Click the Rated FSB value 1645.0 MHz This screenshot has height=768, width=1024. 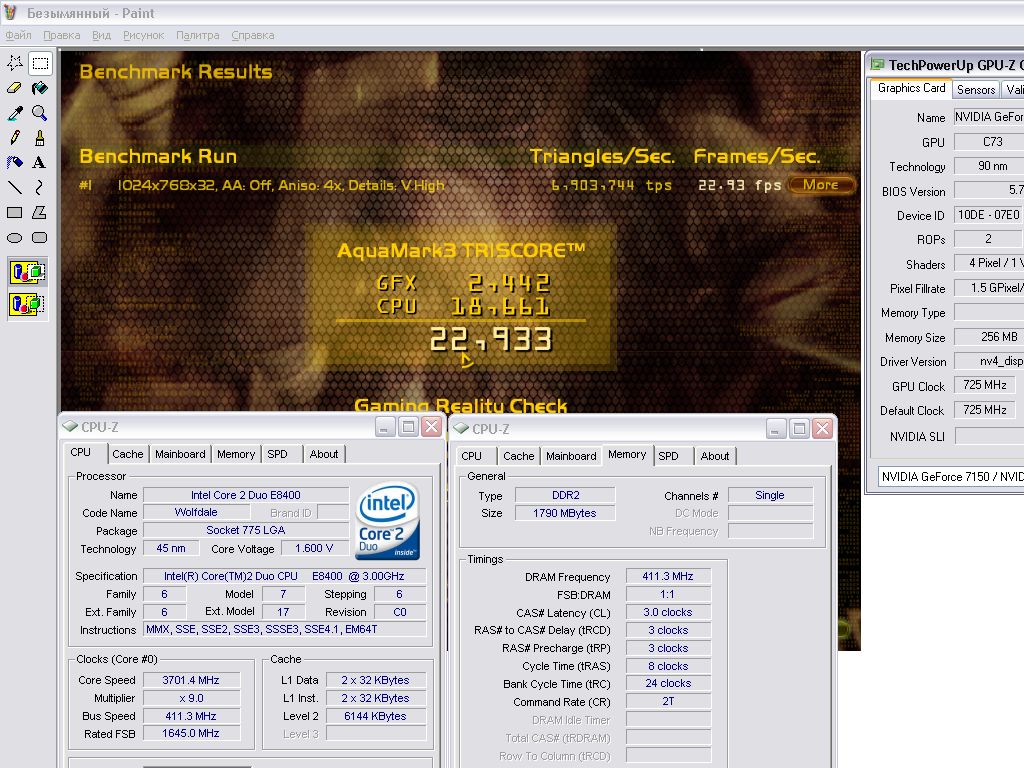coord(191,733)
